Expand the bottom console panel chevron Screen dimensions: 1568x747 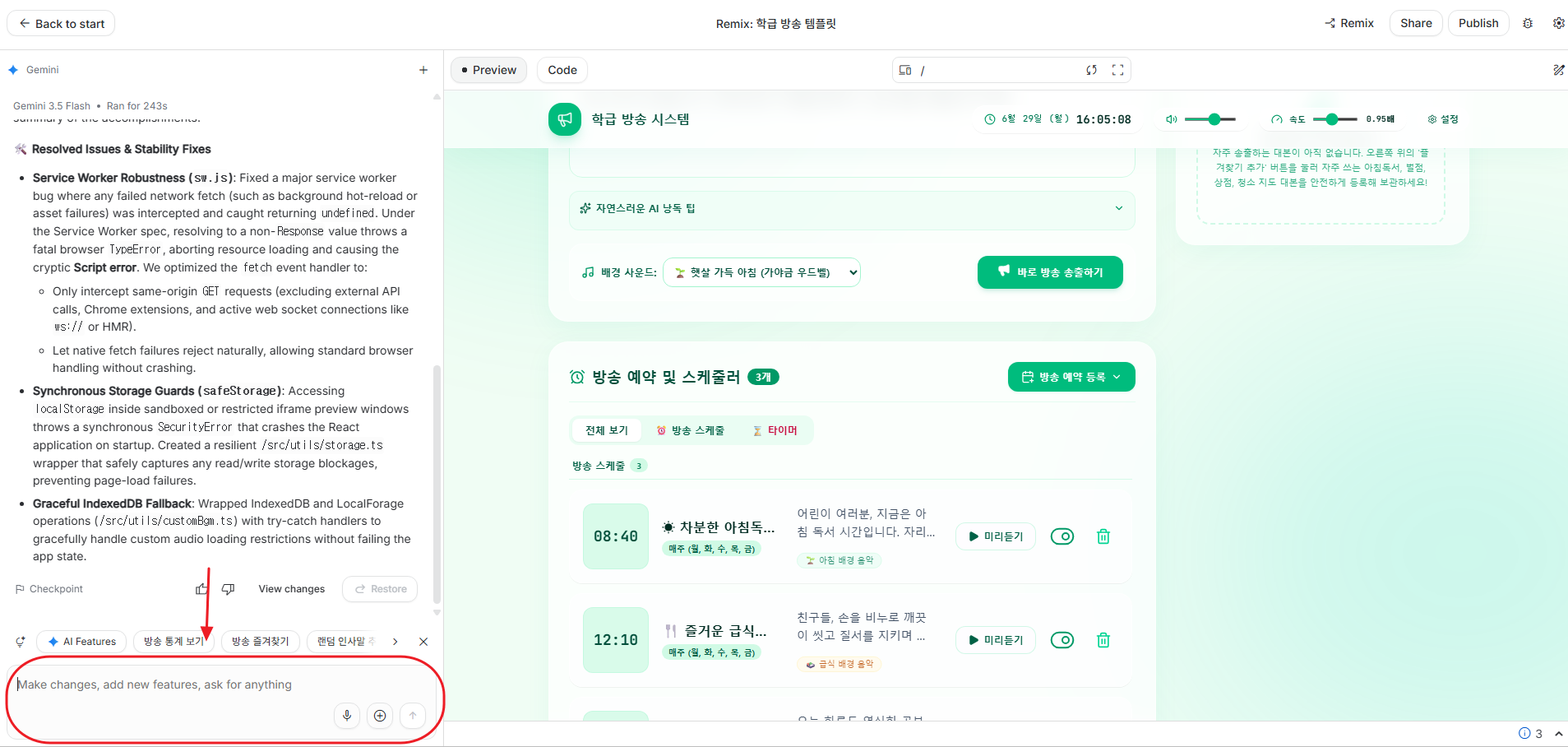click(1558, 733)
